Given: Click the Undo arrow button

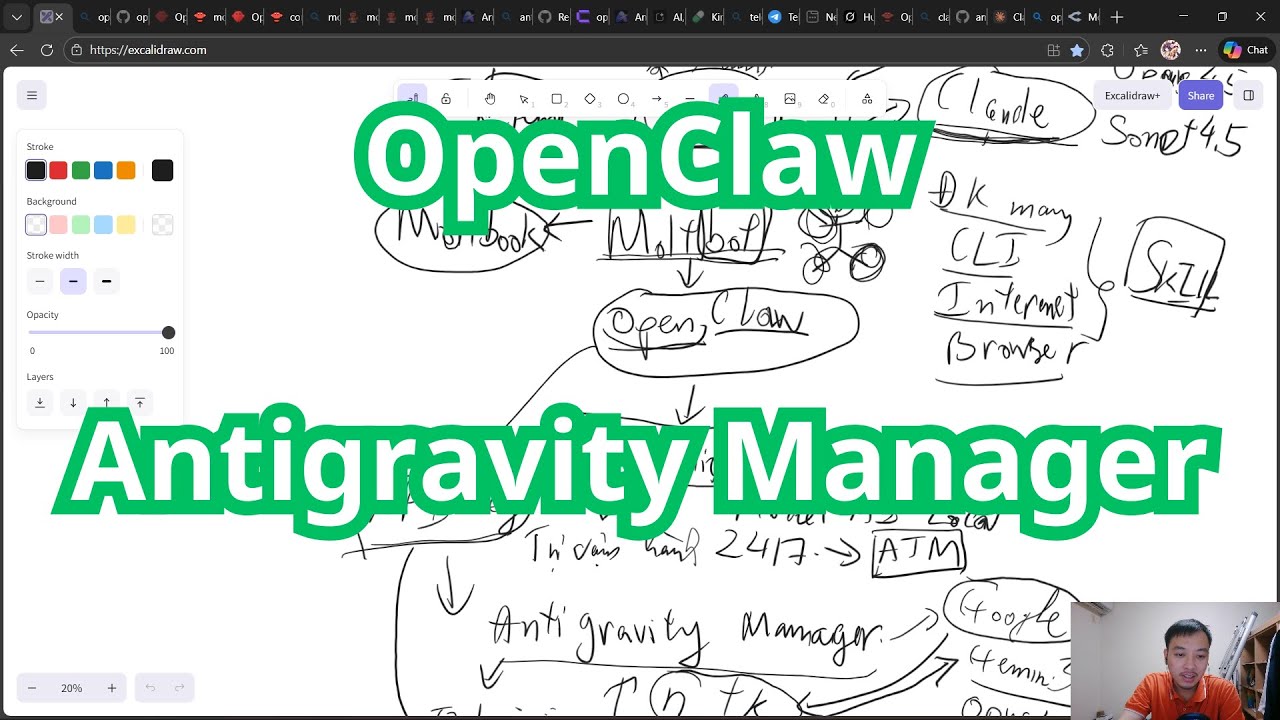Looking at the screenshot, I should pos(150,688).
